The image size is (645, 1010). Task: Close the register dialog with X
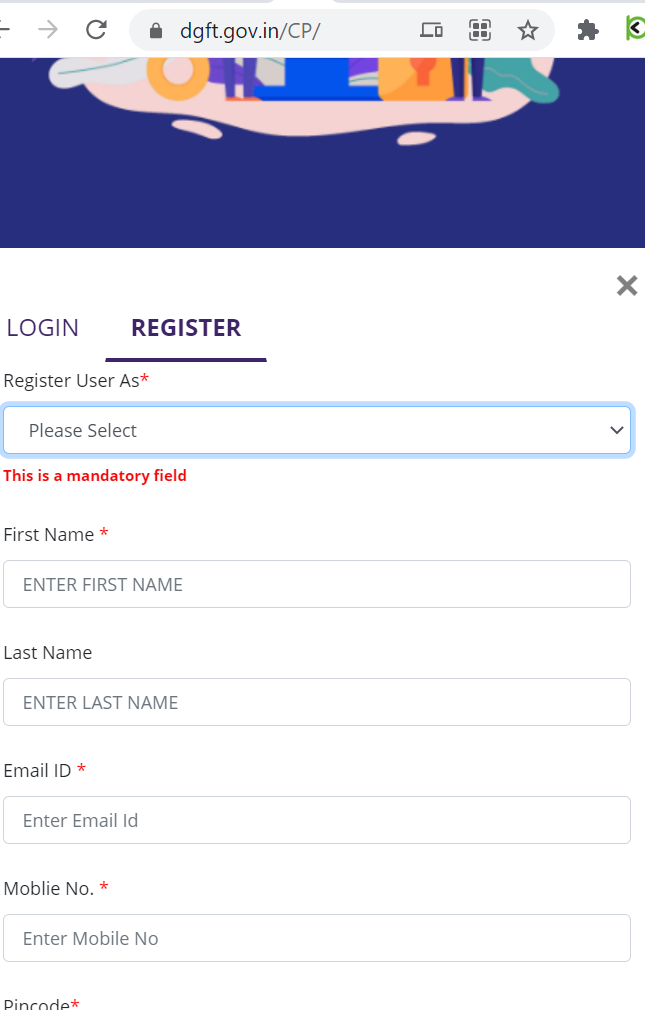click(x=627, y=285)
